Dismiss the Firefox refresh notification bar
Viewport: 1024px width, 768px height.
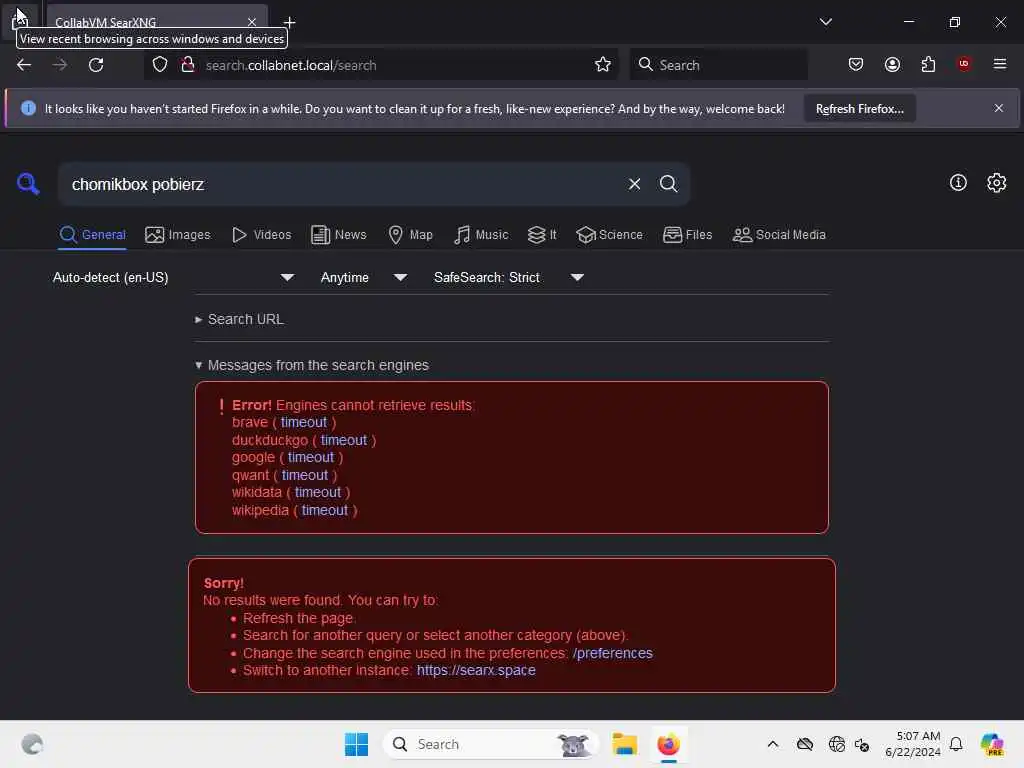click(999, 108)
